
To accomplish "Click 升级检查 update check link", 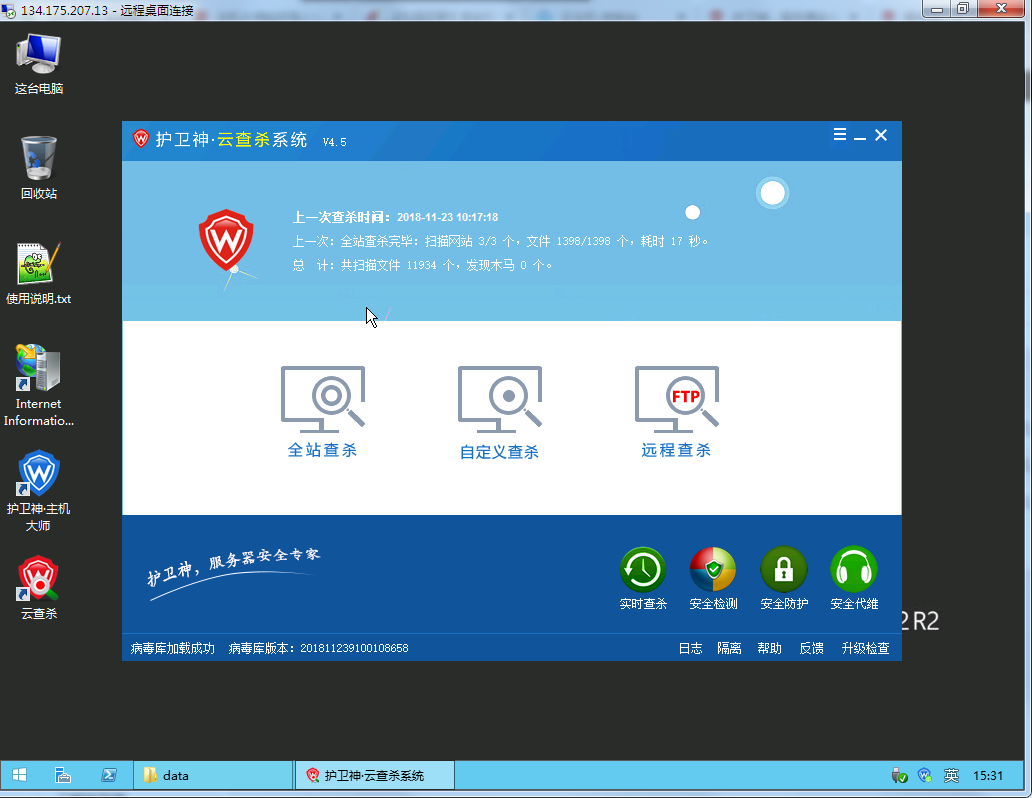I will (865, 648).
